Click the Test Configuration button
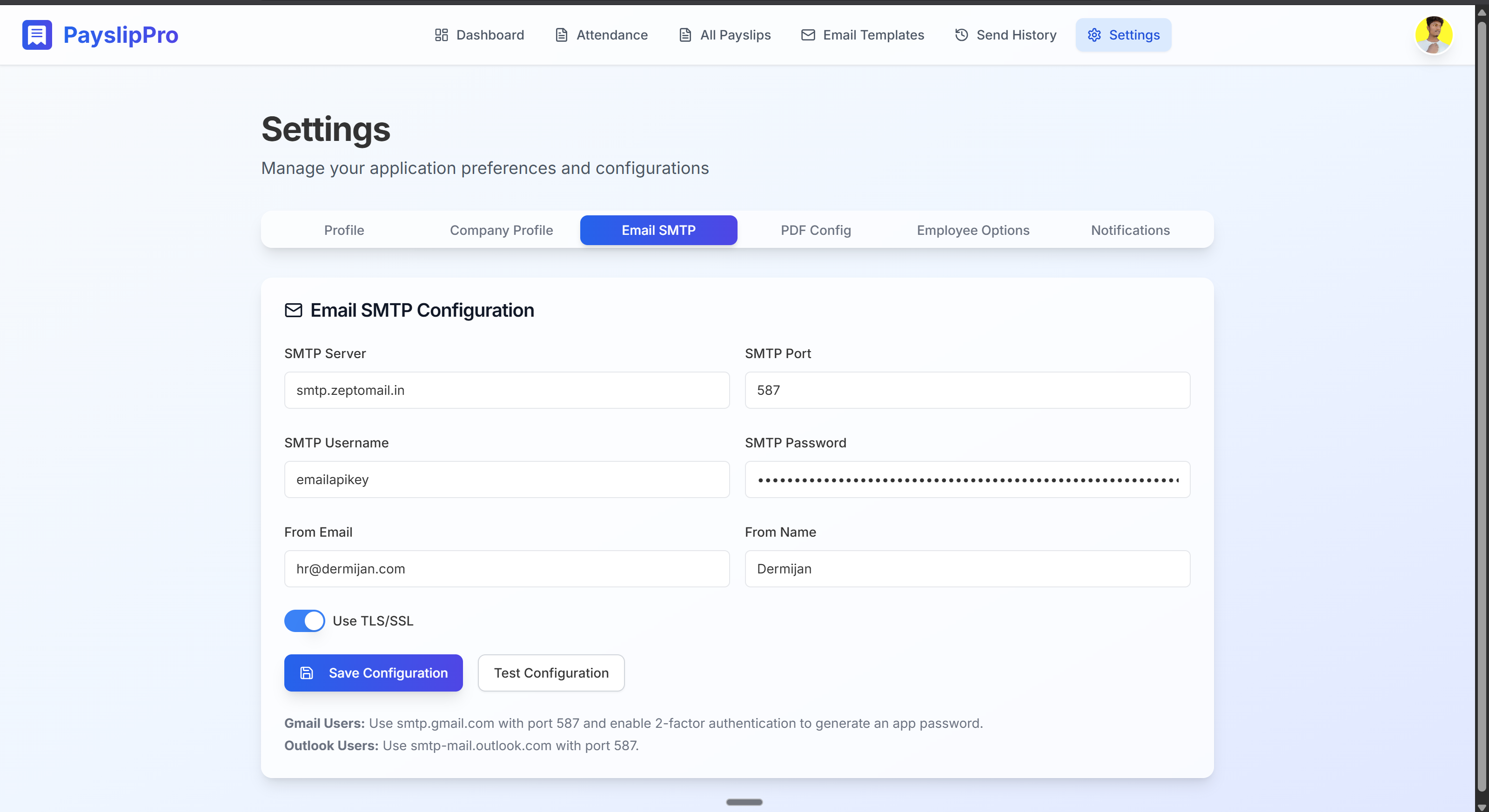This screenshot has width=1489, height=812. point(551,673)
